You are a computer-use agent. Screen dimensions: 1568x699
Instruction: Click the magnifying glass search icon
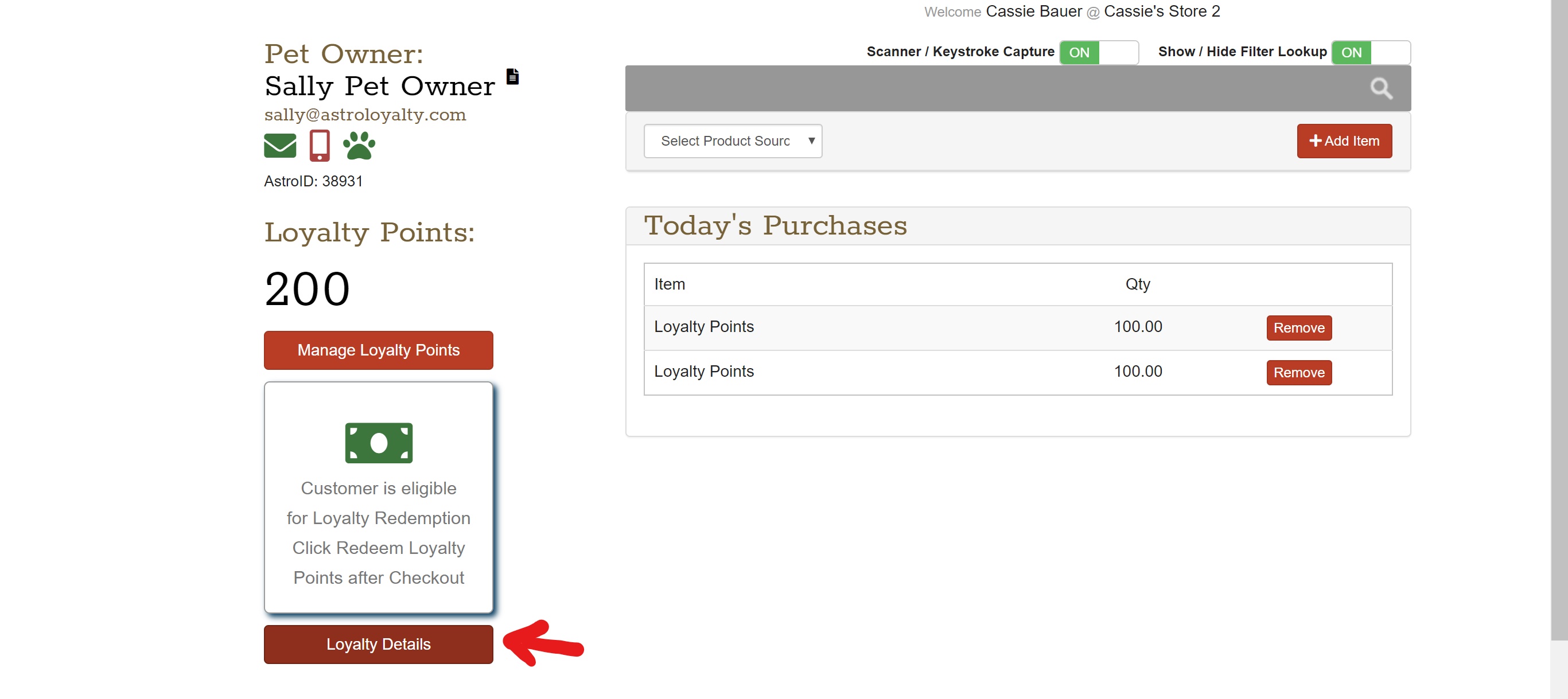click(1380, 89)
